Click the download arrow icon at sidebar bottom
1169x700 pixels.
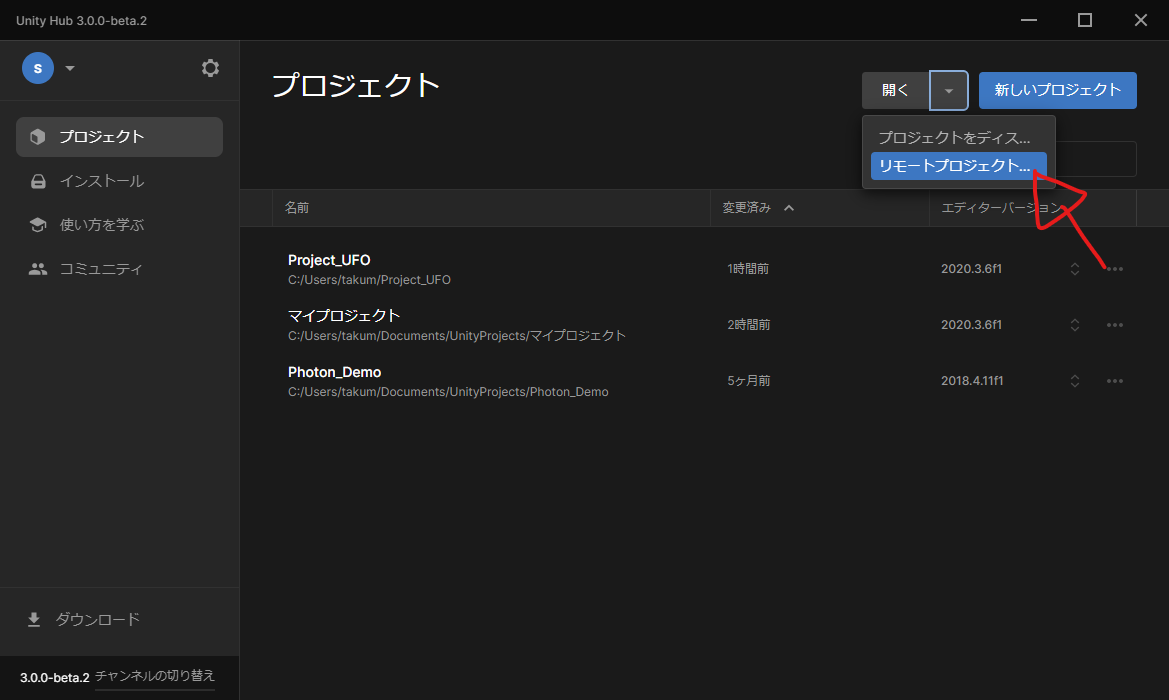click(34, 619)
